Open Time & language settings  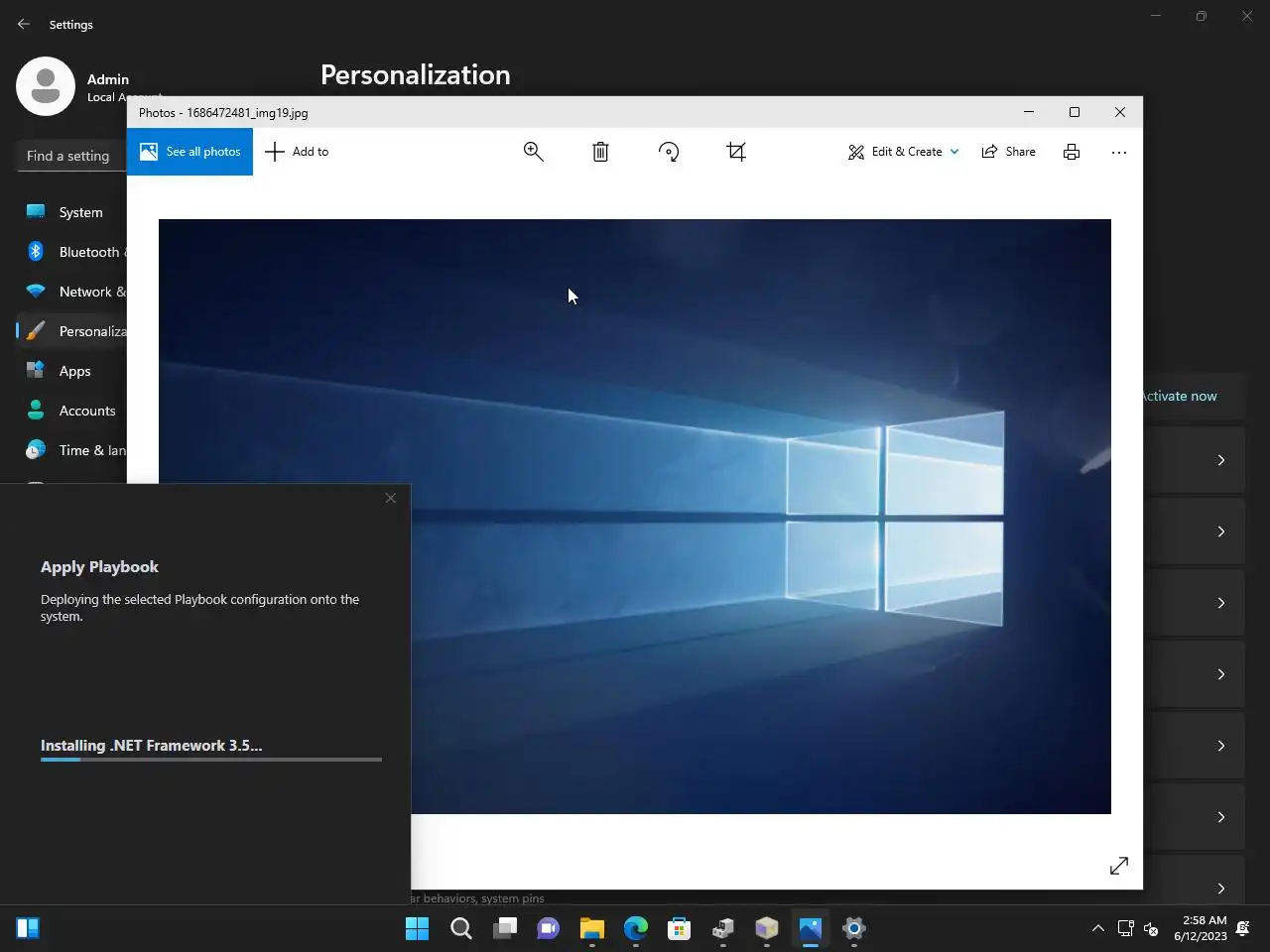coord(71,450)
